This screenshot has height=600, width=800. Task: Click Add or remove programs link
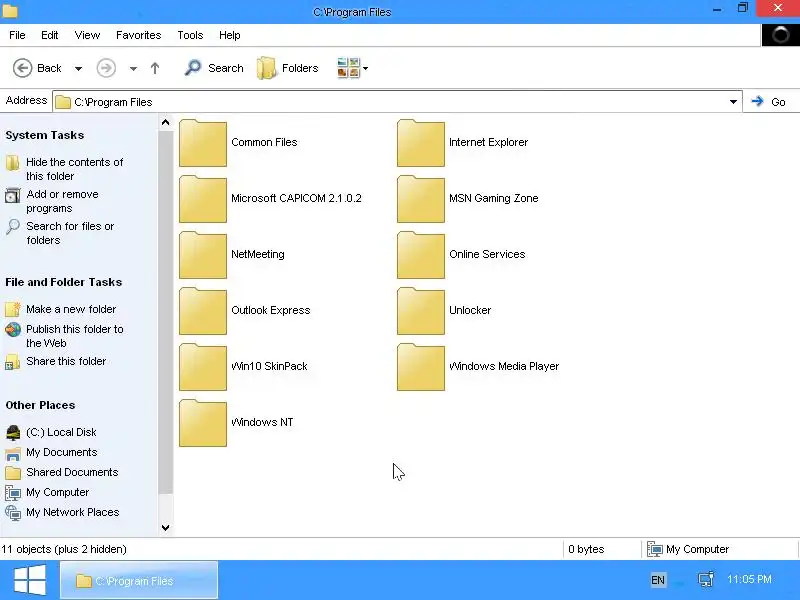click(62, 201)
